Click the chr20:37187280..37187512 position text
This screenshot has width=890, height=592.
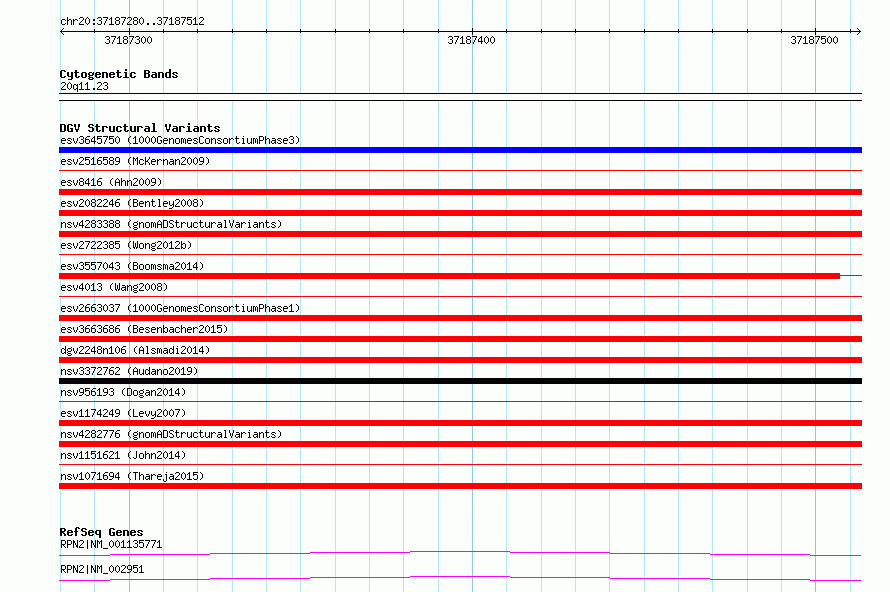pos(132,21)
